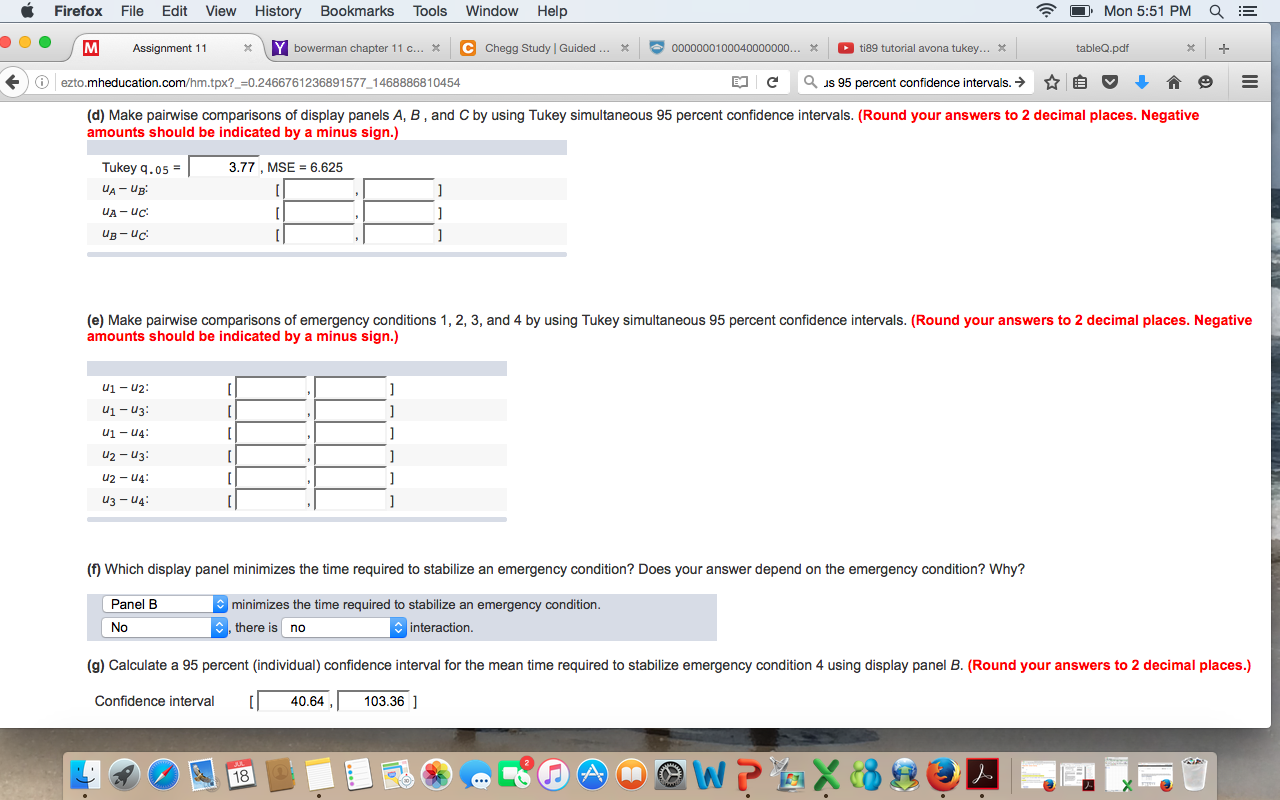The image size is (1280, 800).
Task: Open the Bookmarks menu
Action: 357,11
